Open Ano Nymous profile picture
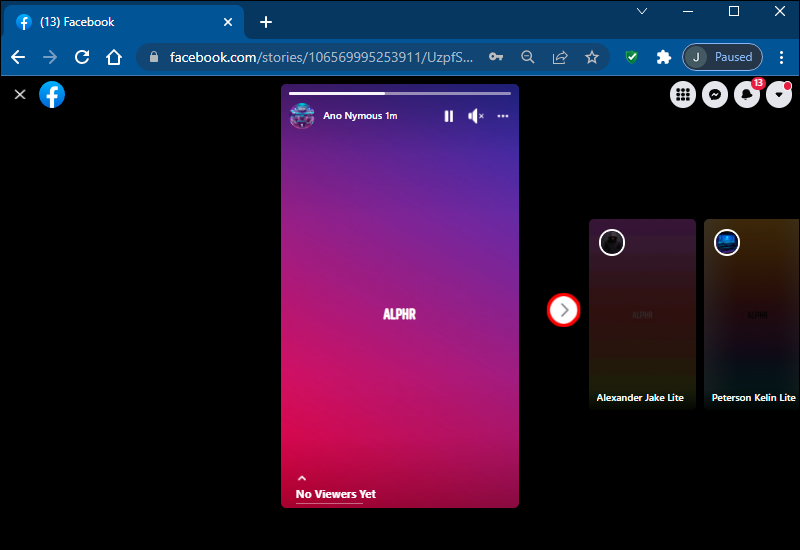 302,116
